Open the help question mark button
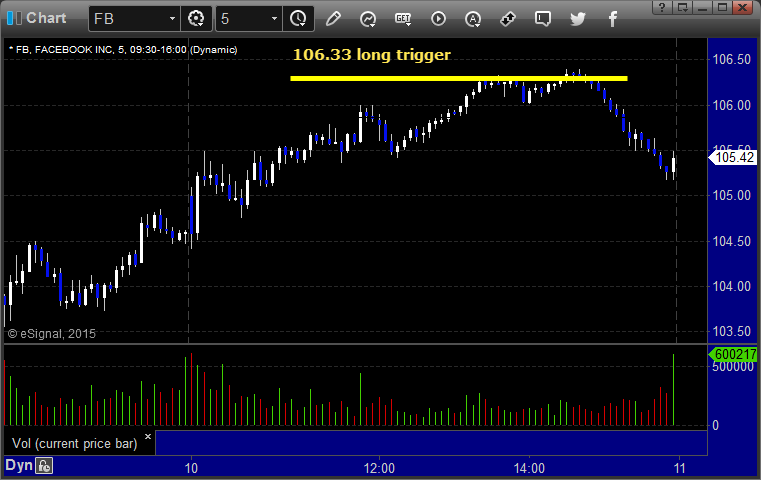The height and width of the screenshot is (480, 761). [x=662, y=7]
